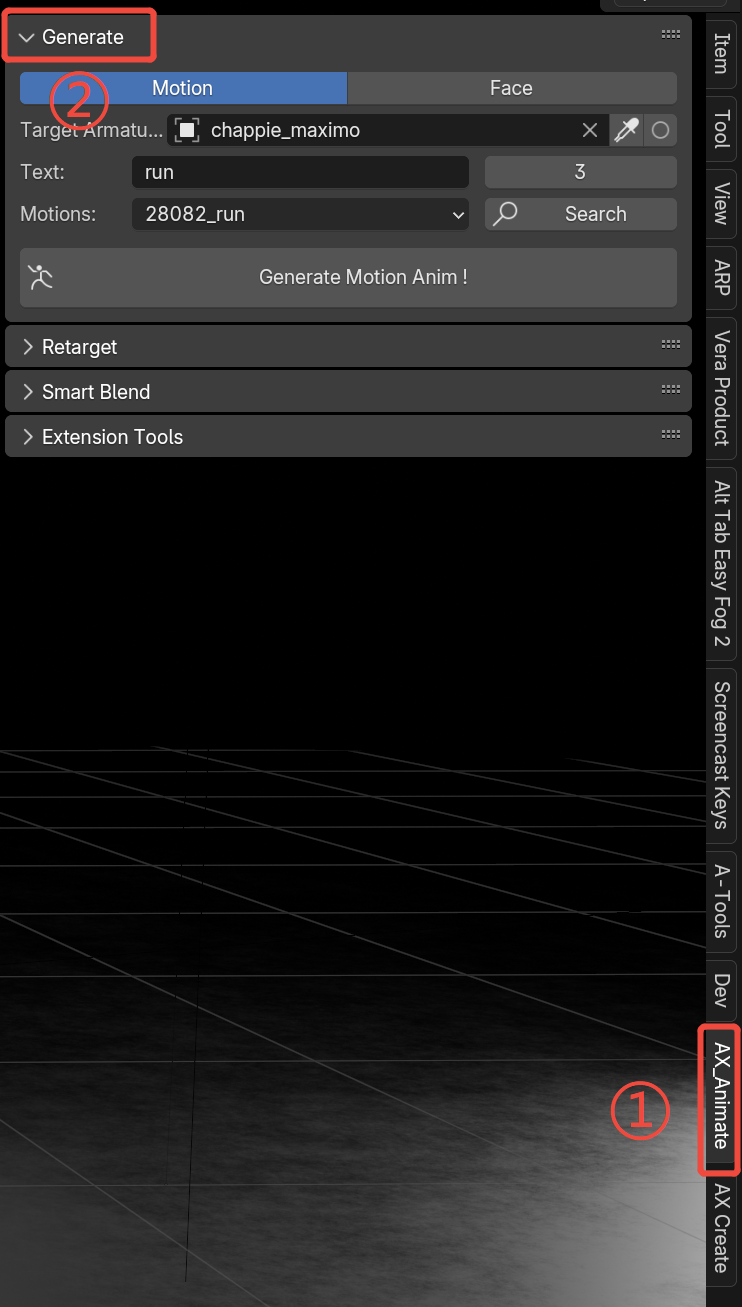Click the Generate panel drag grip dots
Viewport: 742px width, 1307px height.
[x=671, y=35]
